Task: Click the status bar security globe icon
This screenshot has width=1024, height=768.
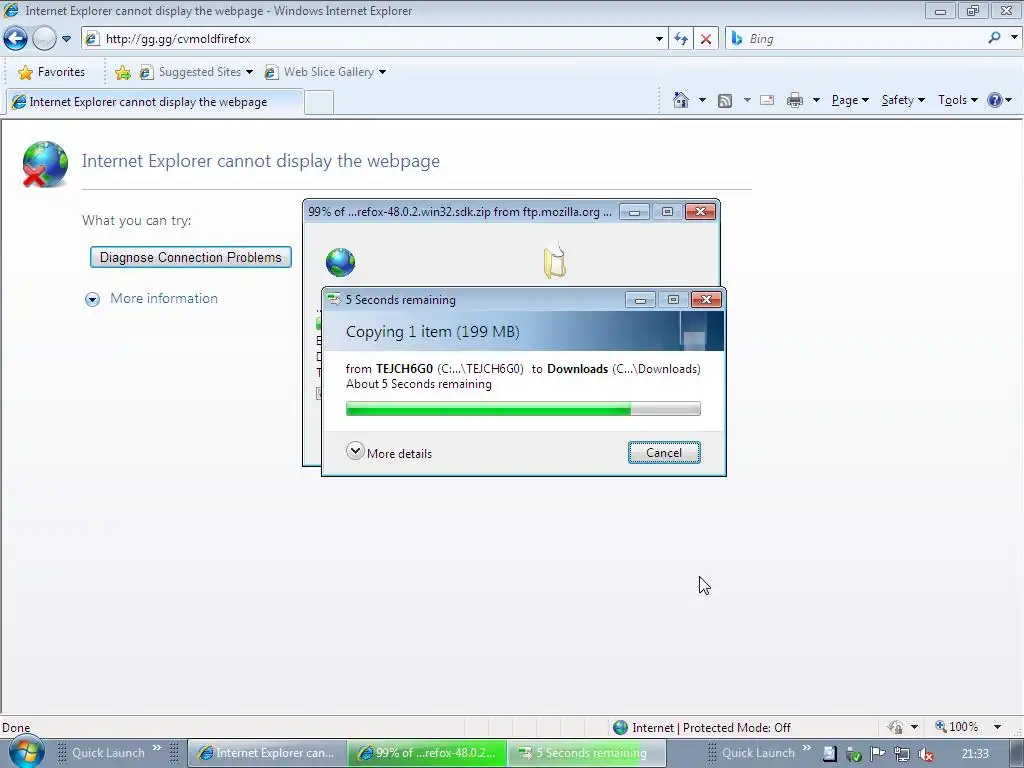Action: (620, 728)
